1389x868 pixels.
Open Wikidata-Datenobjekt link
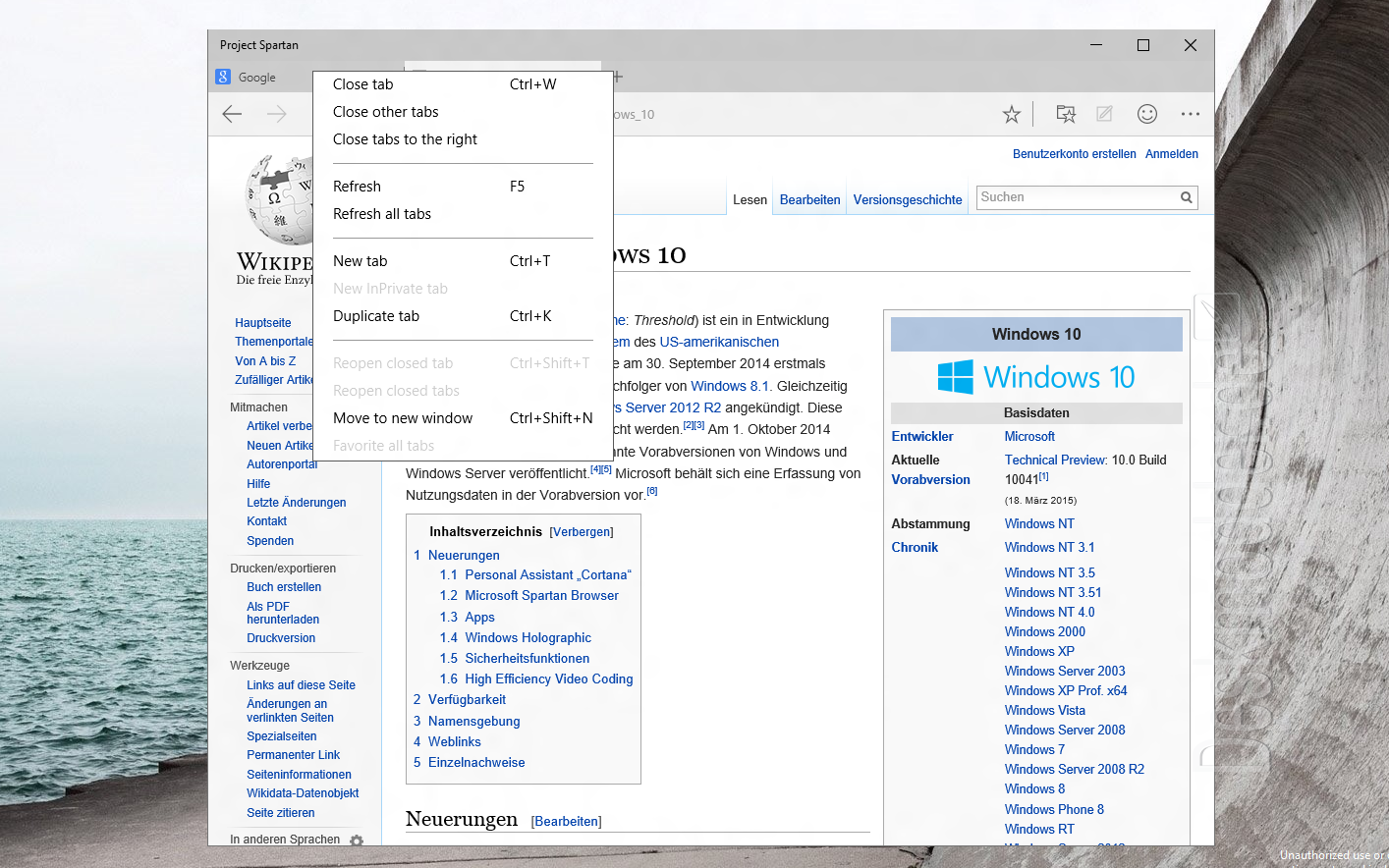point(303,793)
